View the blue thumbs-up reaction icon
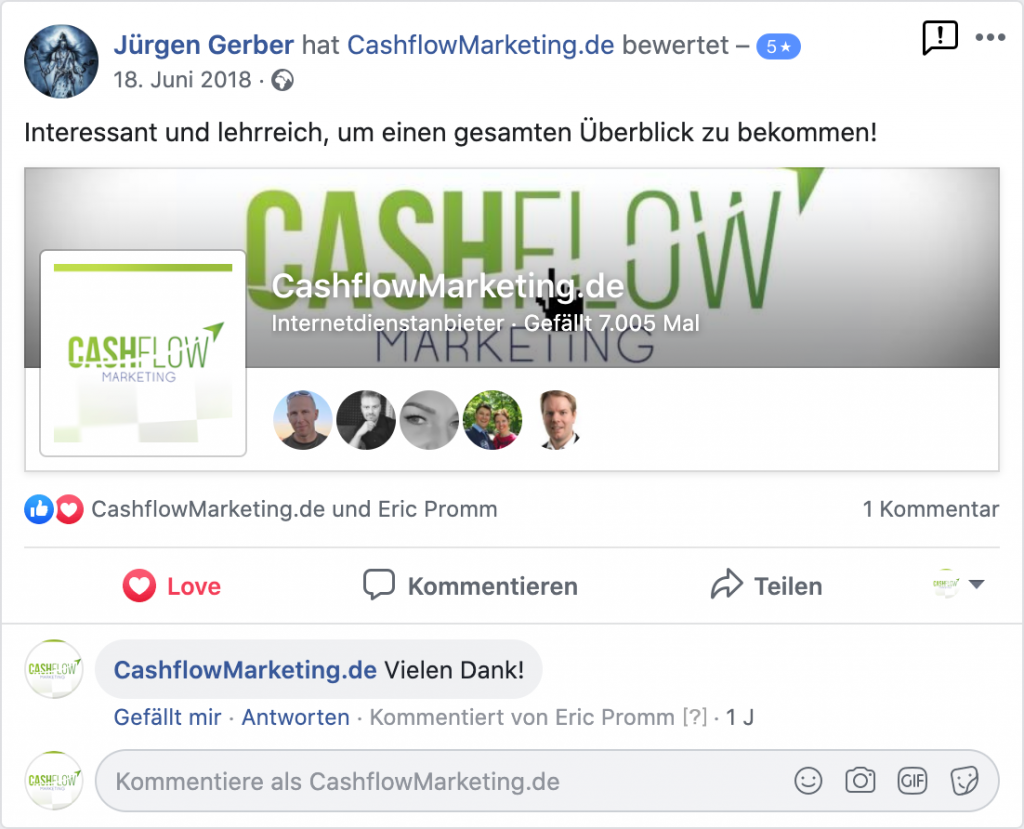 39,510
